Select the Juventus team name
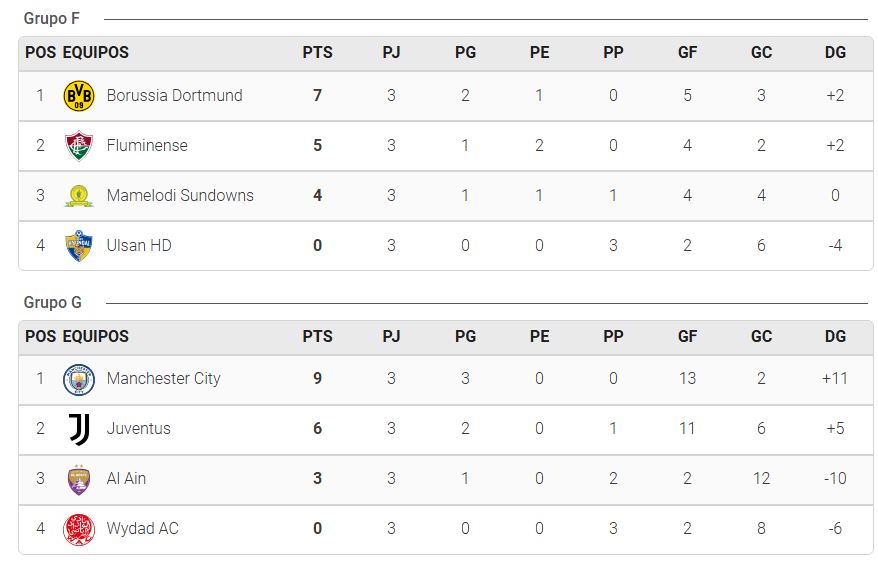 pyautogui.click(x=139, y=428)
